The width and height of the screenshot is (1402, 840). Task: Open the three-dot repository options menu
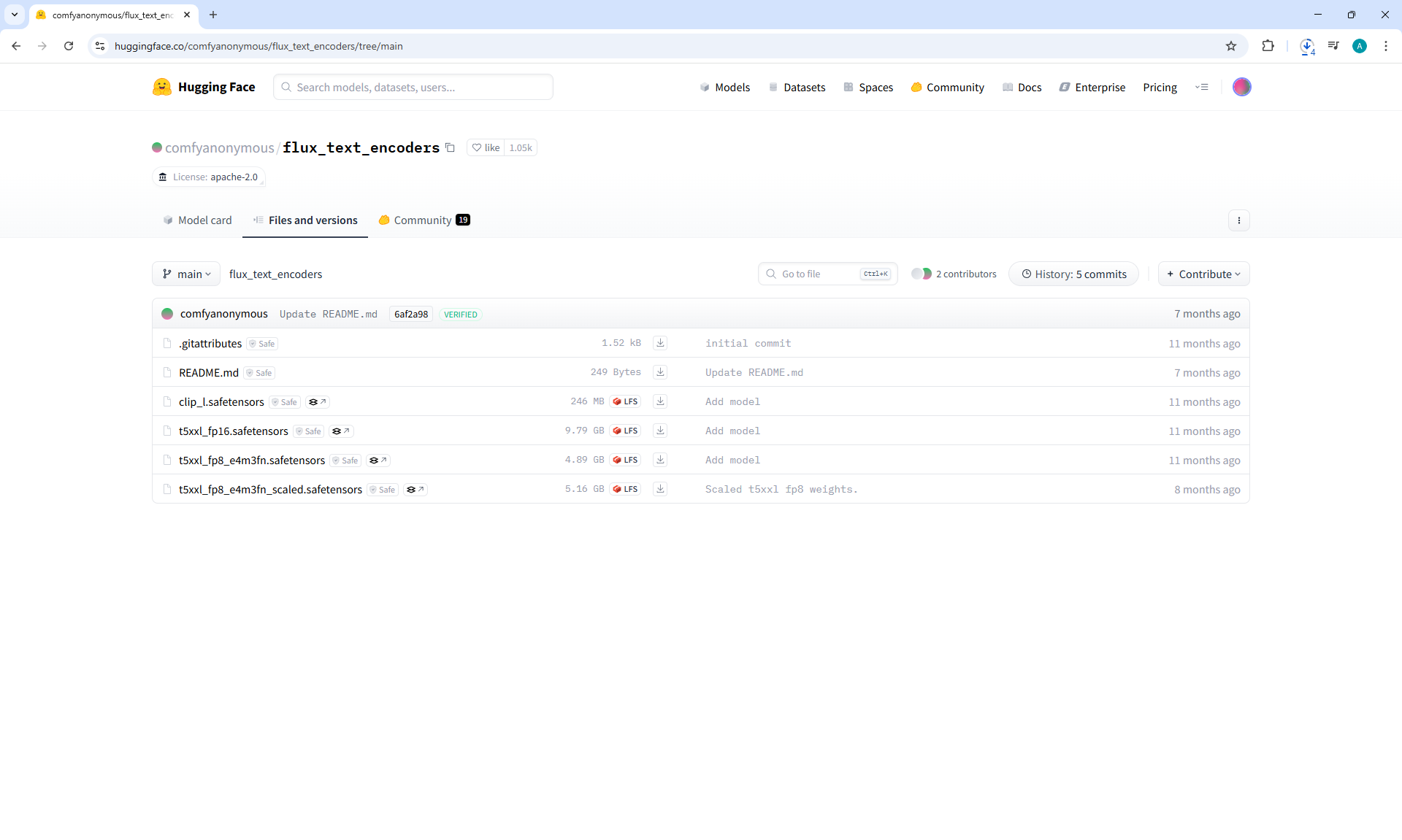tap(1238, 220)
